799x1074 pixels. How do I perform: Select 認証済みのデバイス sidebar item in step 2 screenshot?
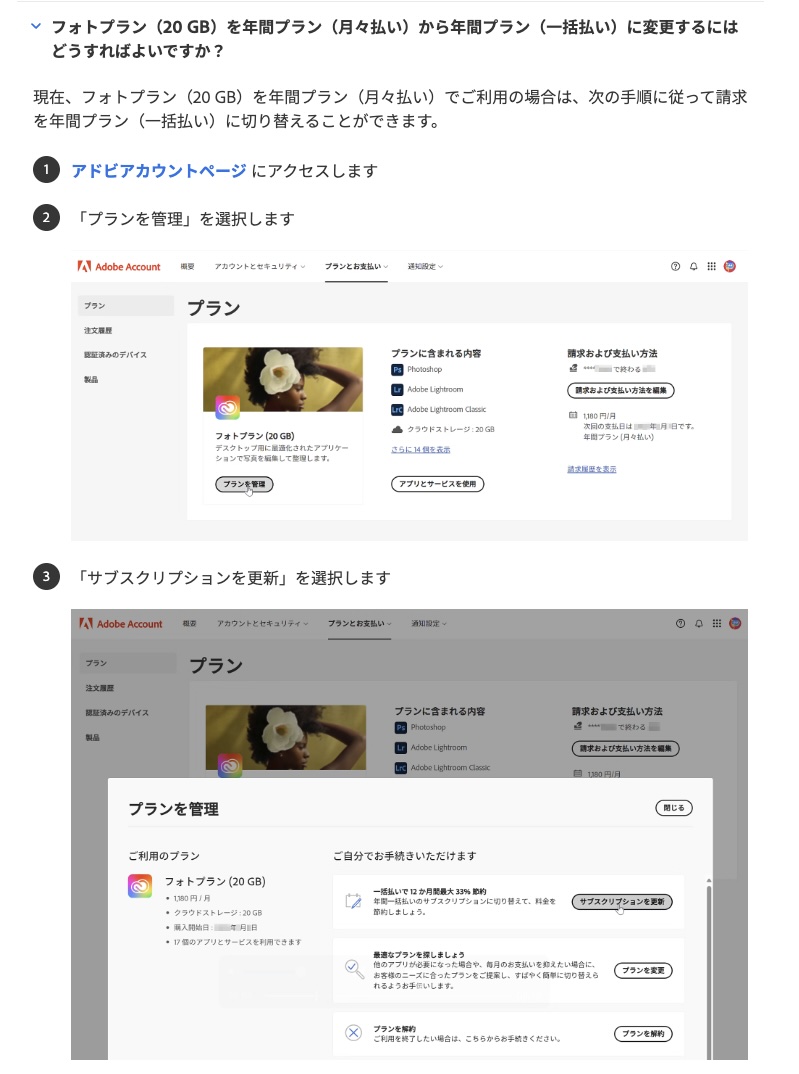click(115, 355)
